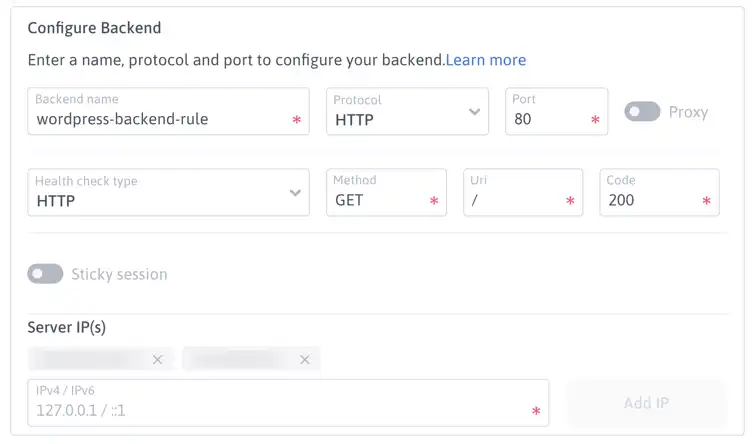Enable the Proxy toggle switch
756x444 pixels.
(642, 112)
